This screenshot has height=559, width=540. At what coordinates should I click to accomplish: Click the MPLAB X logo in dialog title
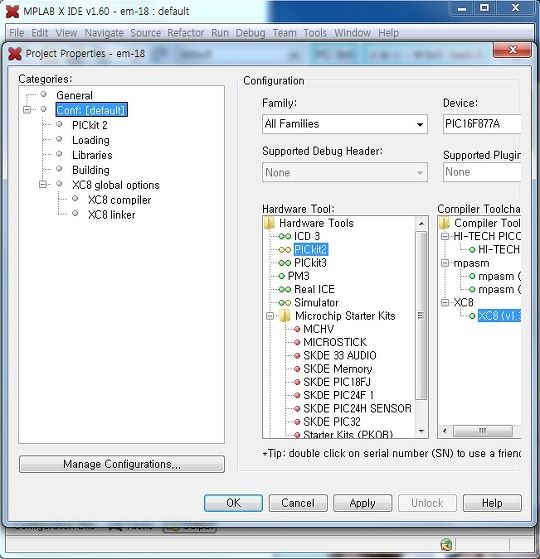[15, 54]
